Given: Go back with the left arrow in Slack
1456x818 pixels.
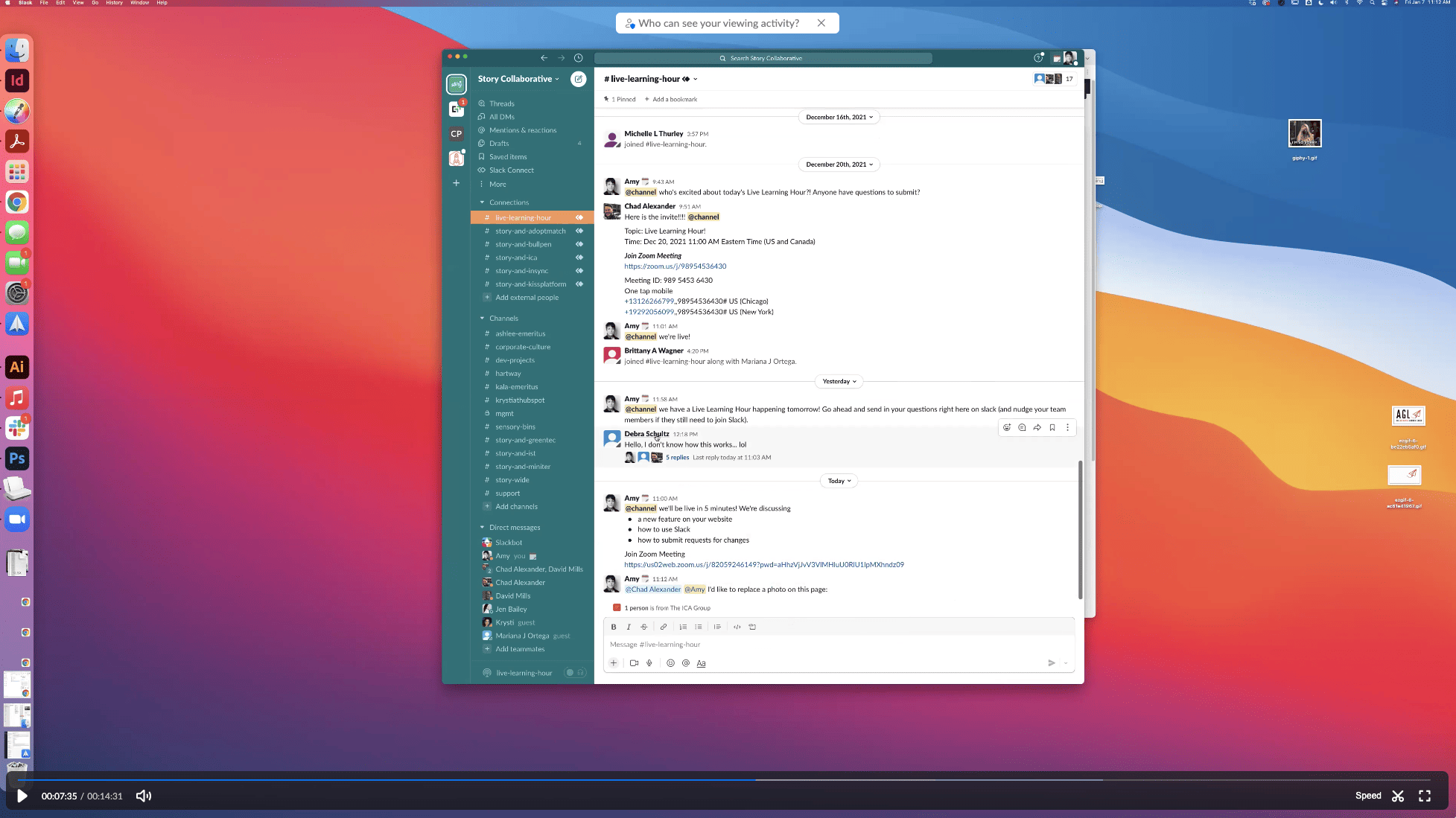Looking at the screenshot, I should coord(544,58).
